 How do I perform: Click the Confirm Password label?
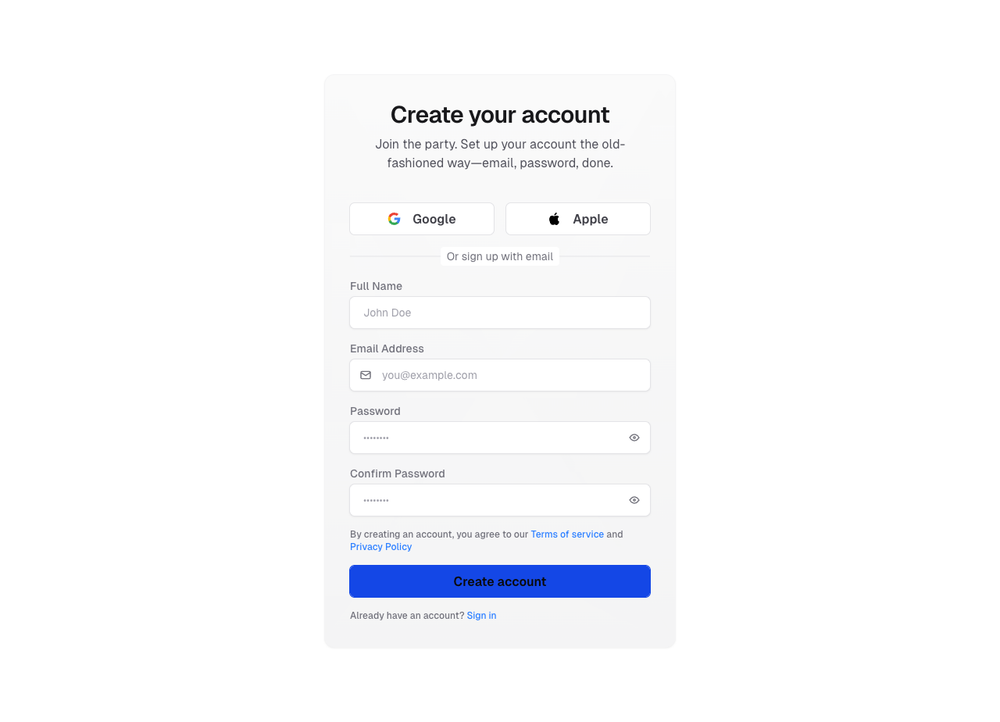[397, 474]
